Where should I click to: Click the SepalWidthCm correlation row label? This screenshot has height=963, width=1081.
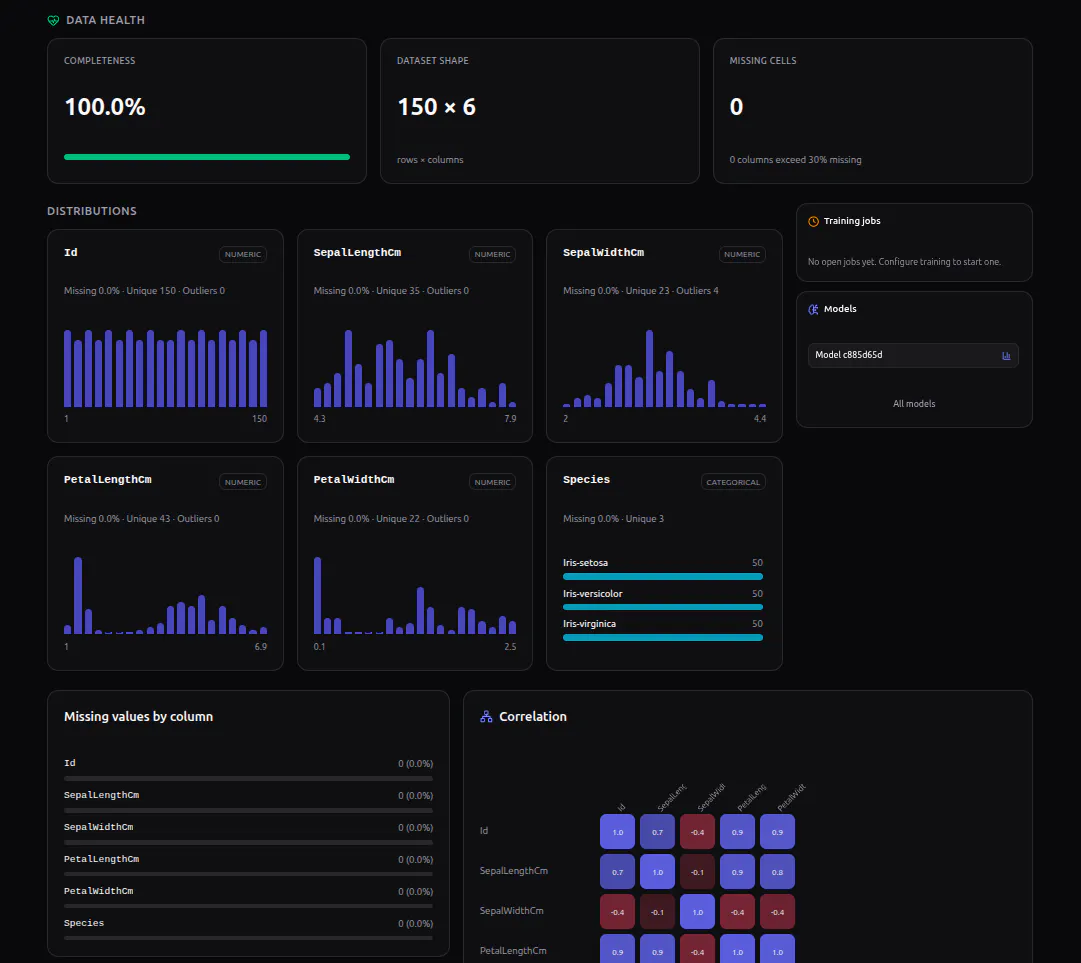coord(512,911)
